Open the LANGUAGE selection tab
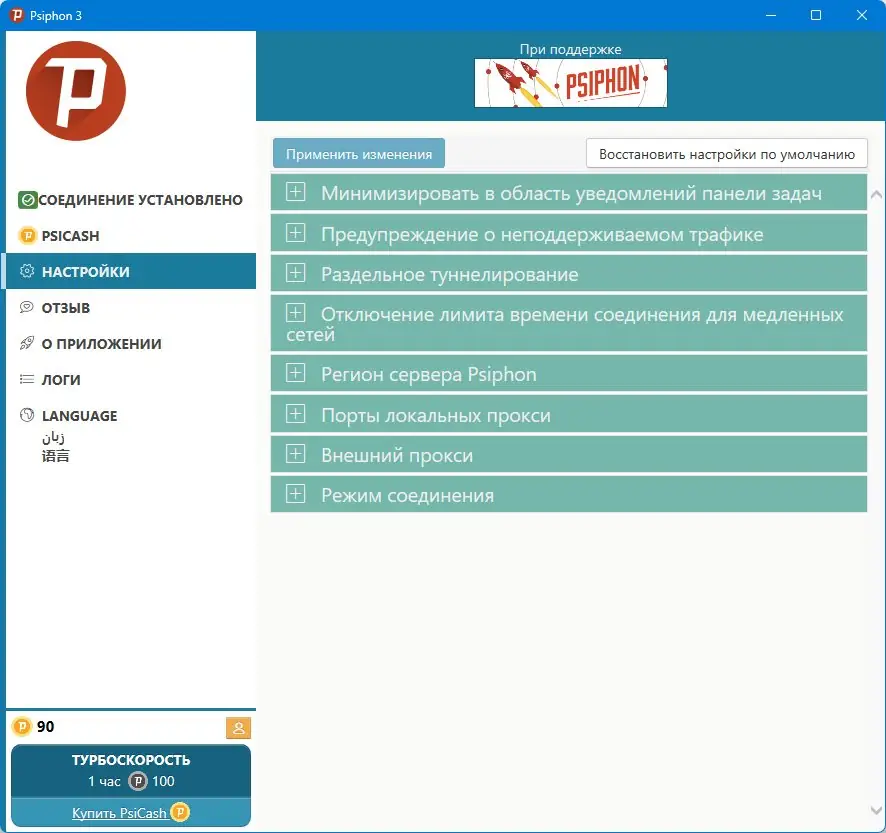The height and width of the screenshot is (833, 886). [x=131, y=435]
